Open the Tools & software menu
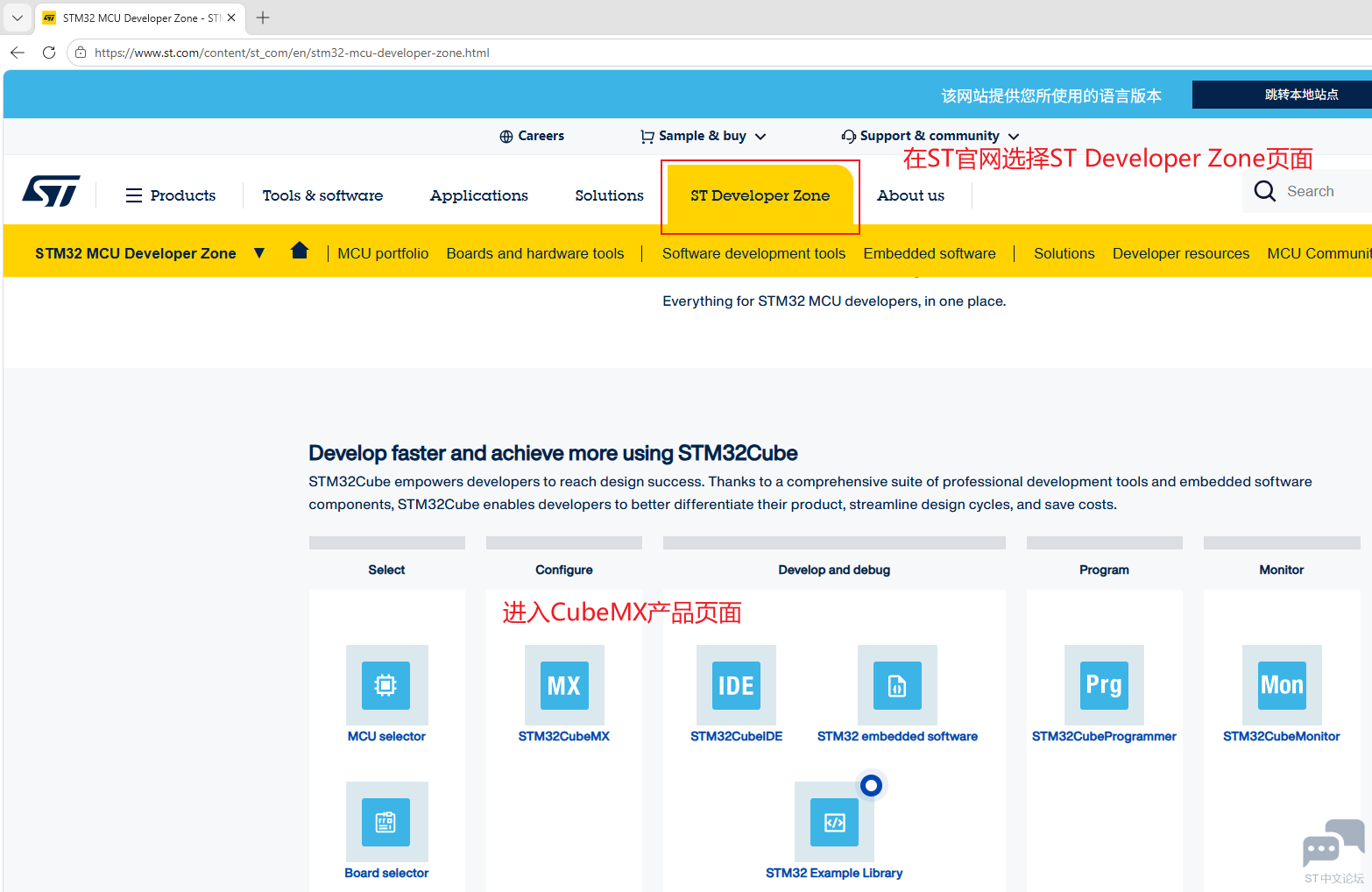This screenshot has height=892, width=1372. click(x=322, y=195)
